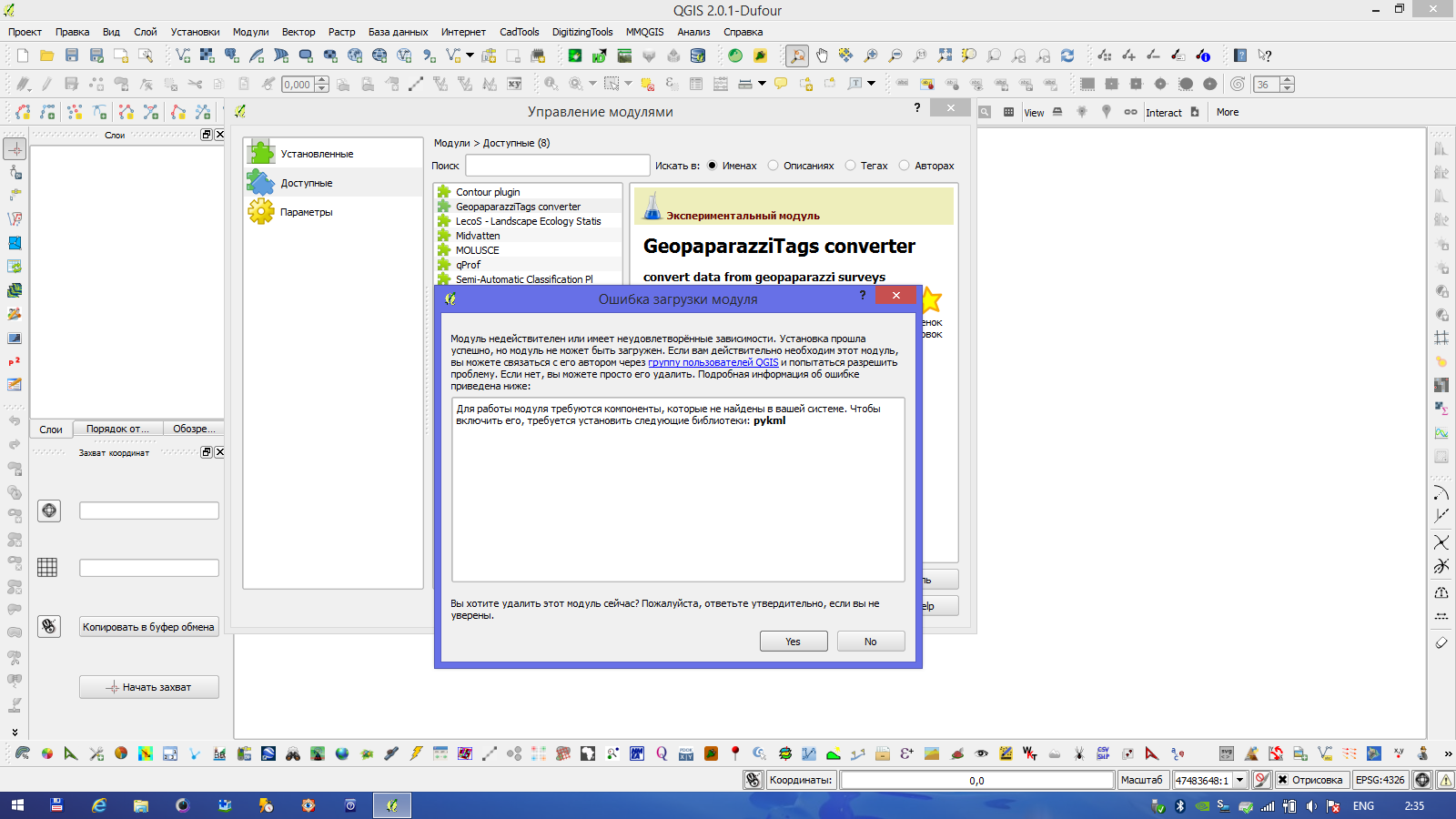Open the Field Calculator xy icon
The image size is (1456, 819).
[1399, 753]
